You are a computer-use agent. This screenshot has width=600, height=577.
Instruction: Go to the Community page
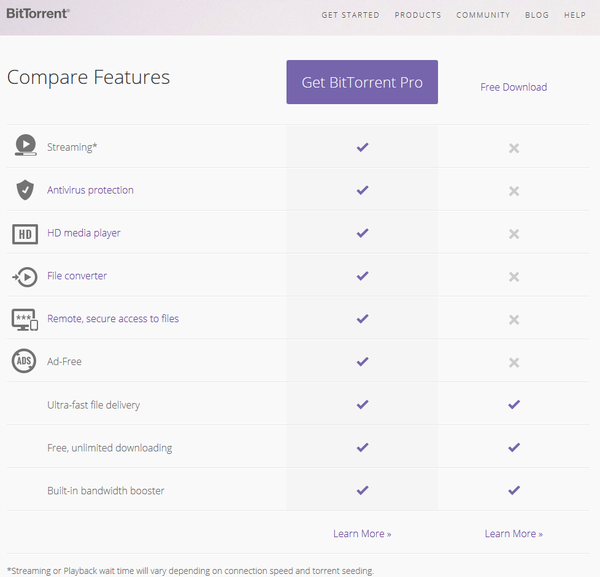[x=483, y=15]
